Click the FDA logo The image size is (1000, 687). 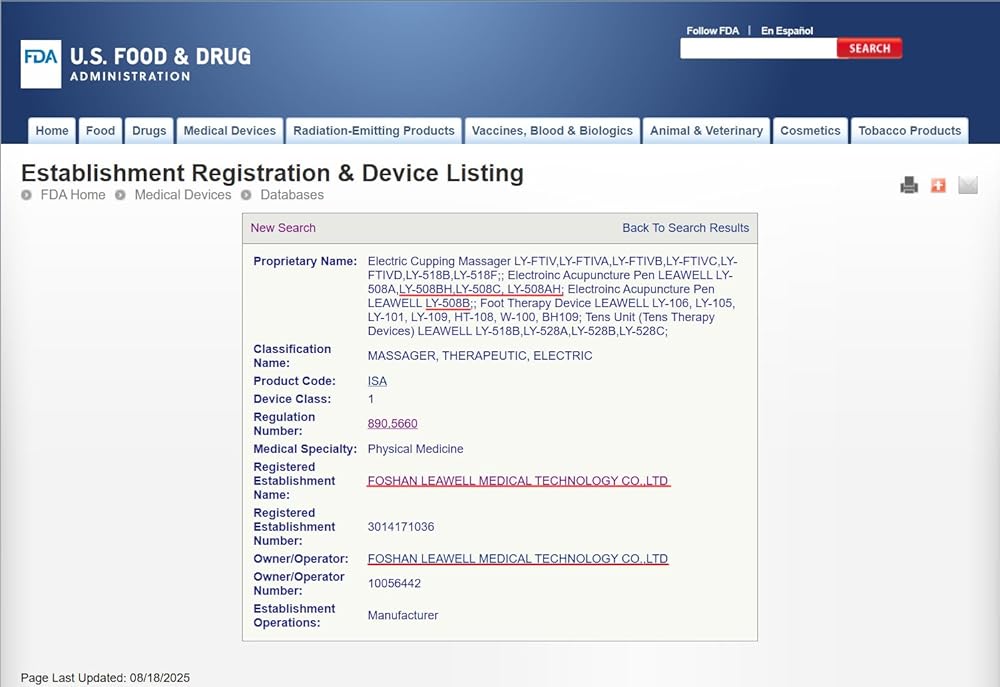coord(41,64)
